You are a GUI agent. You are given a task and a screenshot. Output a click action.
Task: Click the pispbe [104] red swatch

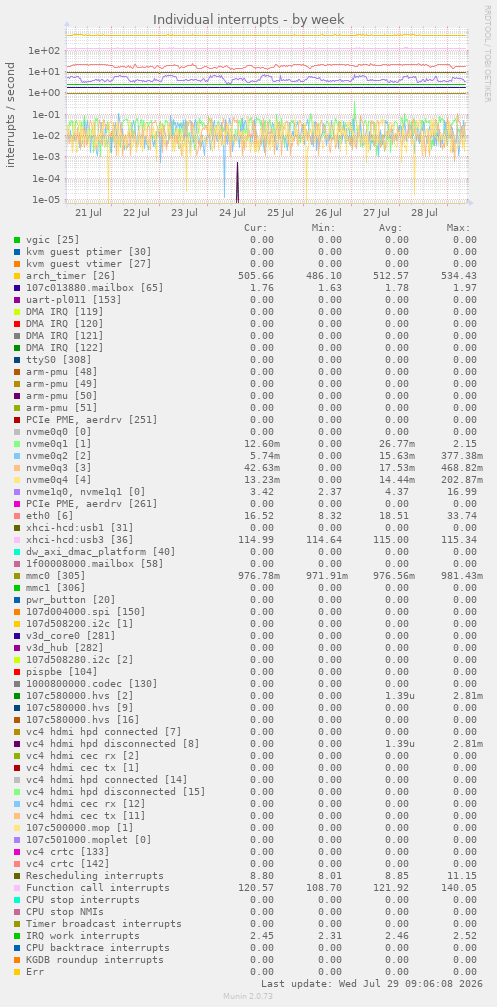click(17, 672)
